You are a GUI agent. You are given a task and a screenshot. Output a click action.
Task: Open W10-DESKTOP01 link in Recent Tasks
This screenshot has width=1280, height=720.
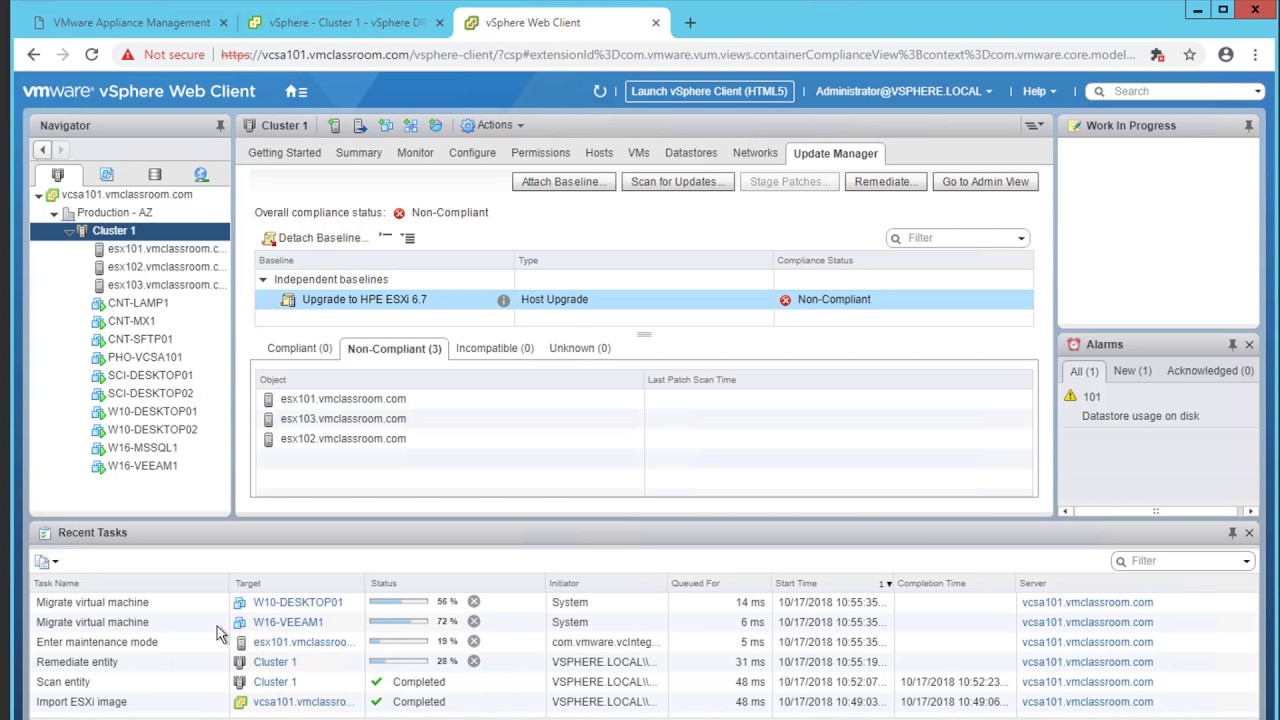[x=297, y=602]
